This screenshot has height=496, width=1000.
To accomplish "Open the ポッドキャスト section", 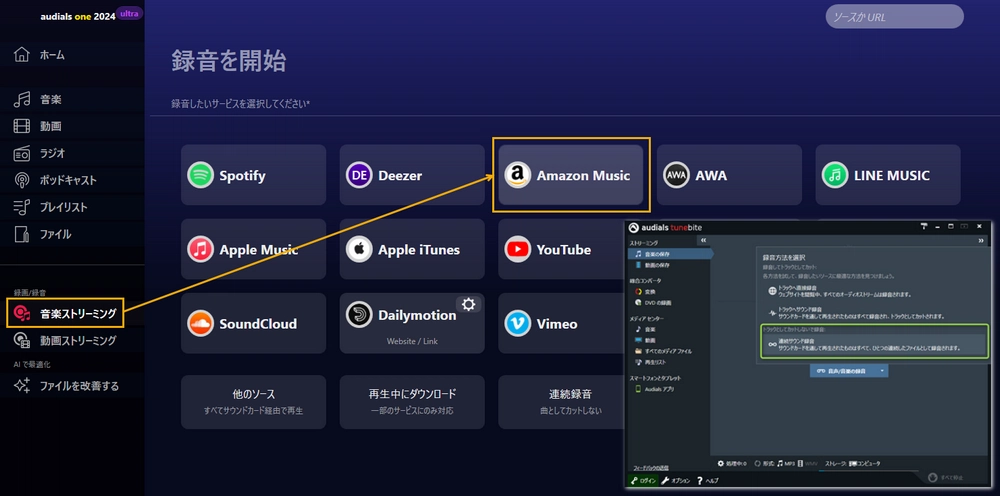I will [55, 180].
